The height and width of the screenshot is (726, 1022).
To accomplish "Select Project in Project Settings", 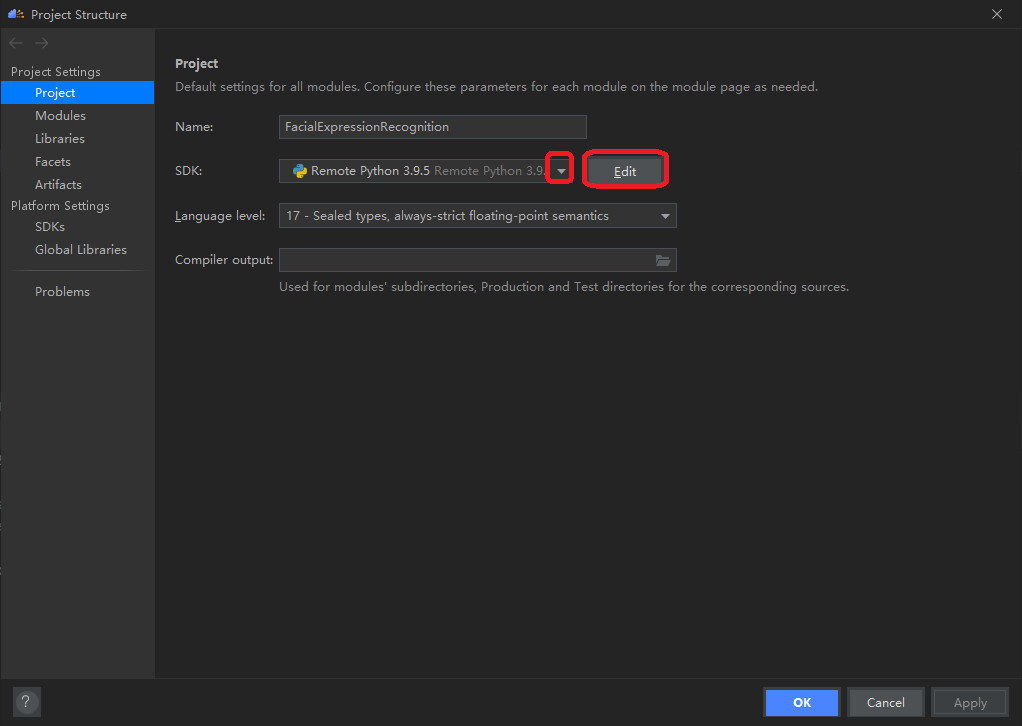I will [78, 93].
